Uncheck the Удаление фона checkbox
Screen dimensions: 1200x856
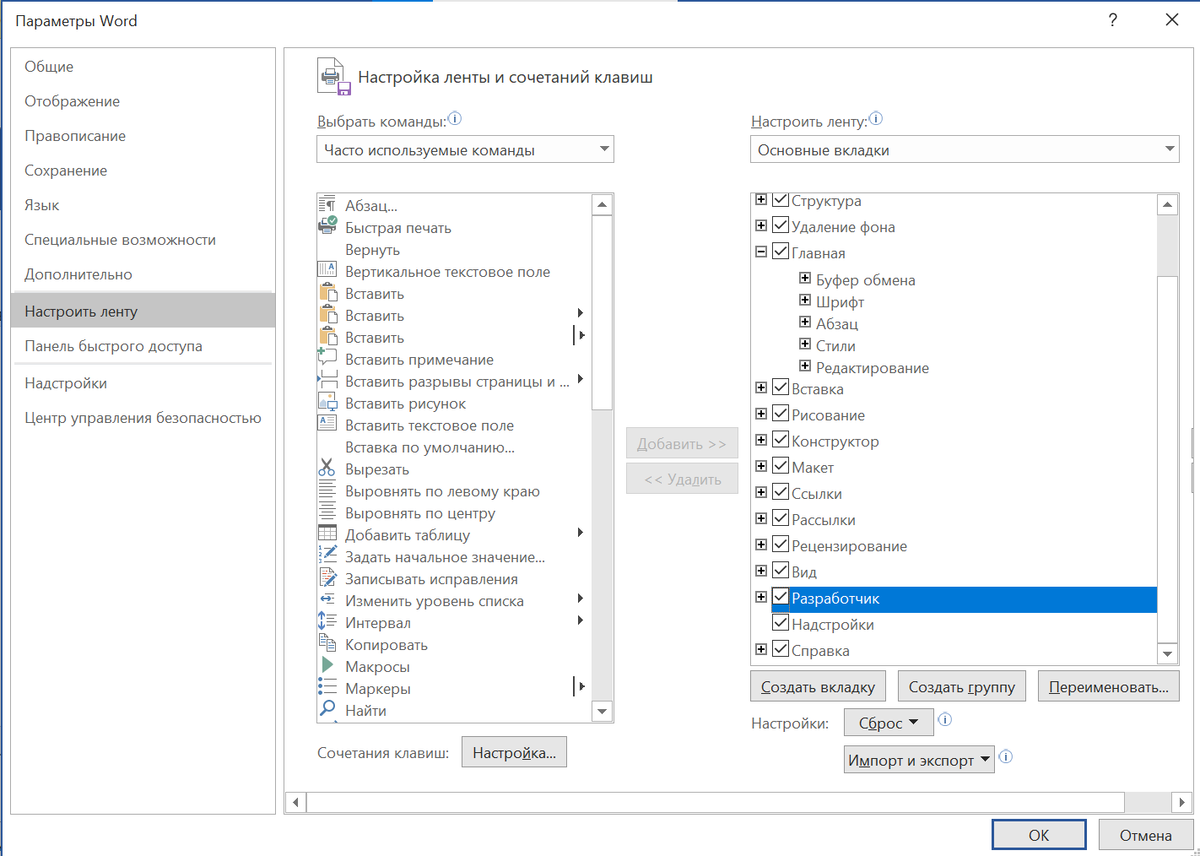click(781, 227)
